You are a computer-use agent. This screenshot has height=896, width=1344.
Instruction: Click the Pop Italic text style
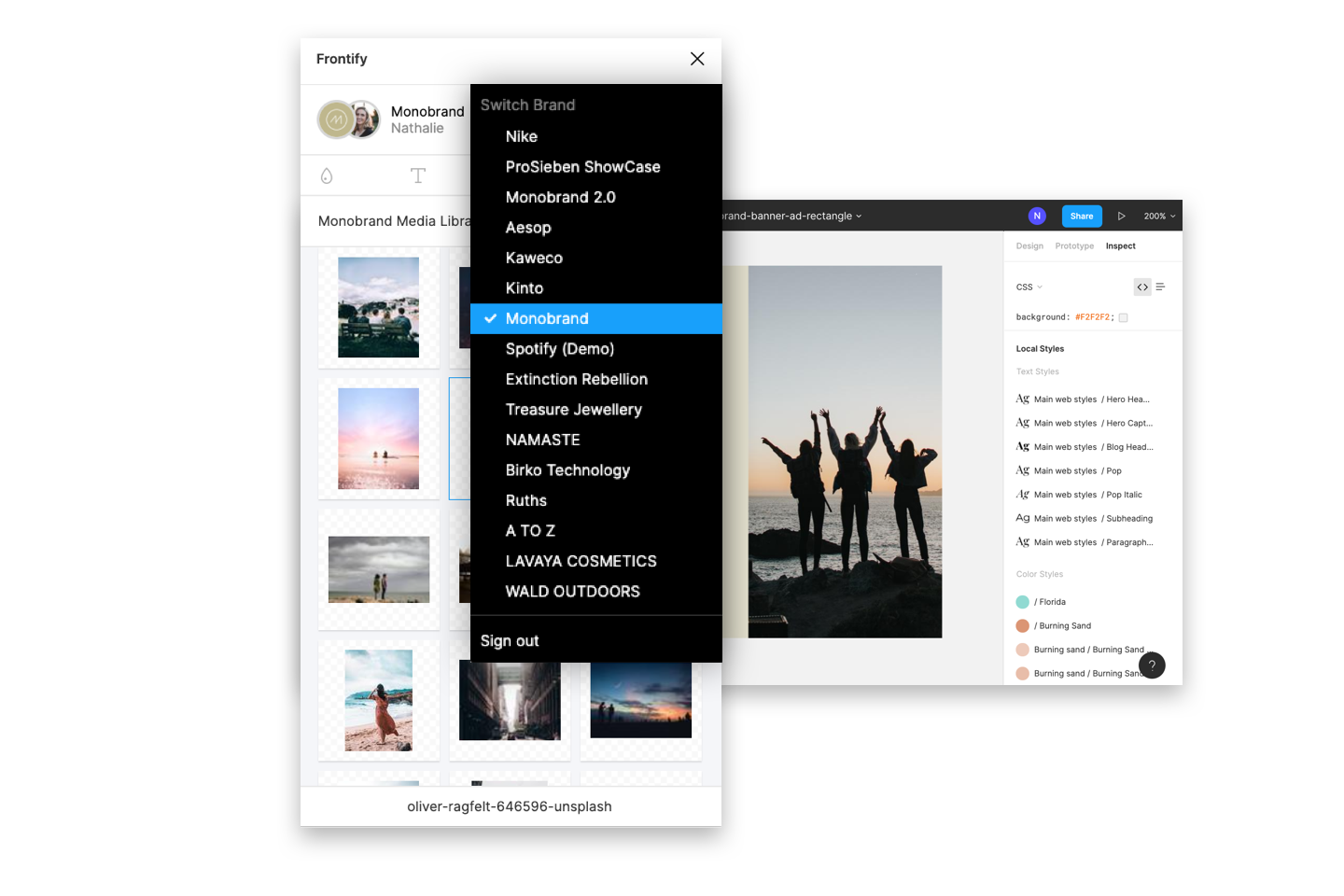[x=1079, y=495]
